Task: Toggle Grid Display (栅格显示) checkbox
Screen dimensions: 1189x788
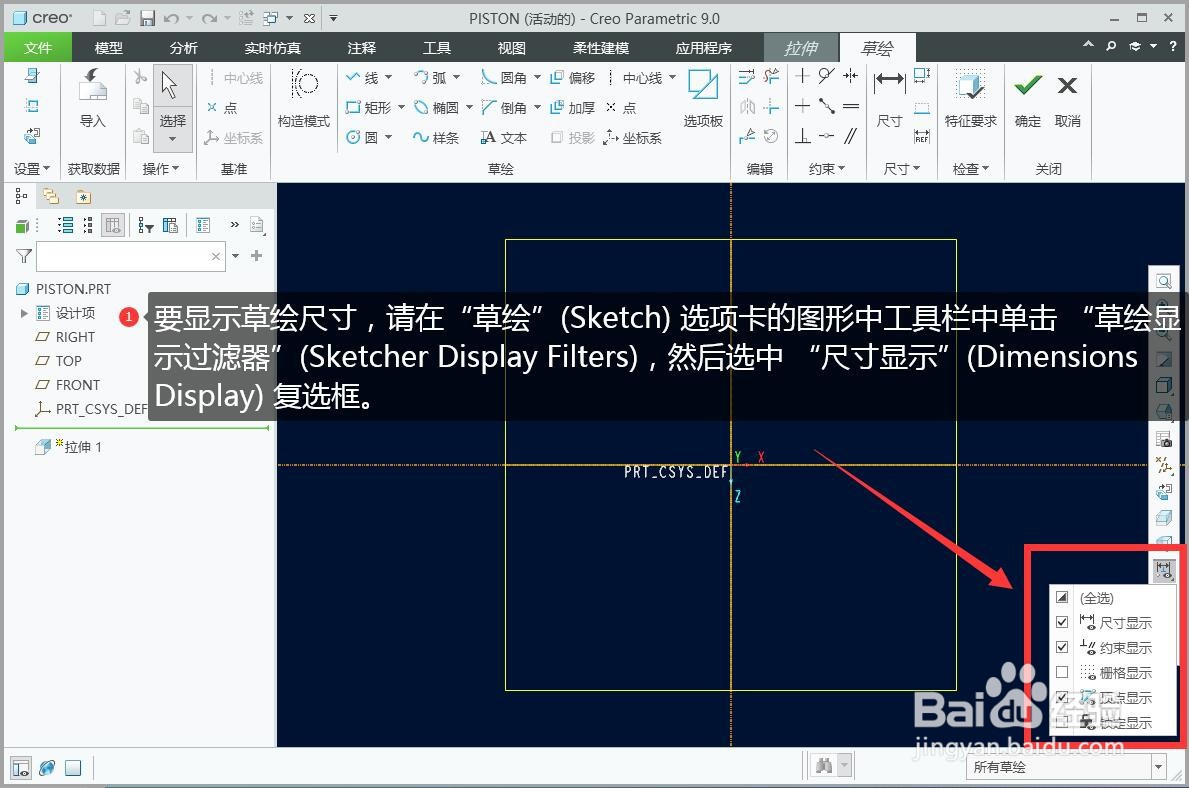Action: 1062,672
